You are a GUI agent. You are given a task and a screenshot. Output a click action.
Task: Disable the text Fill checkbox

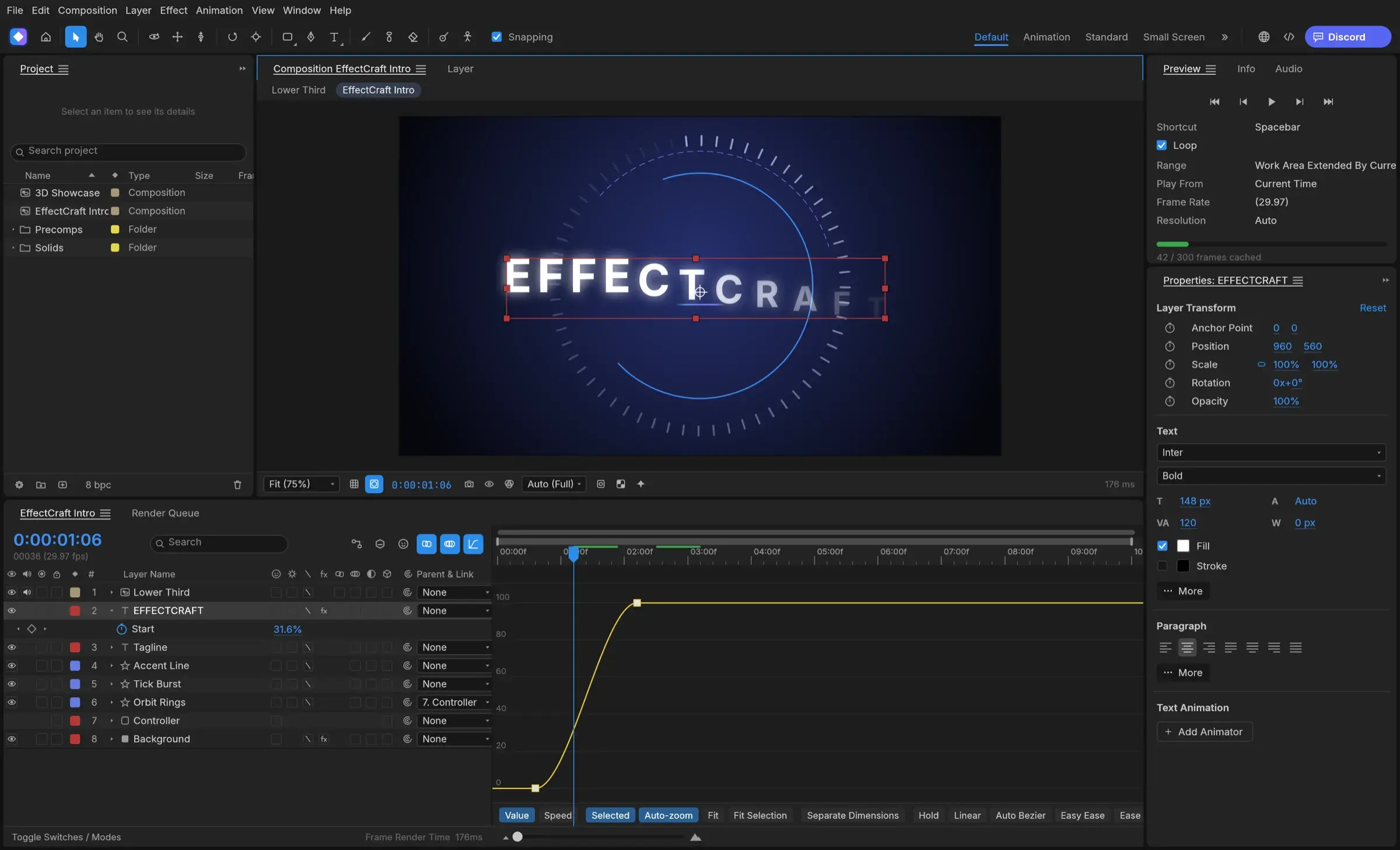(x=1163, y=546)
